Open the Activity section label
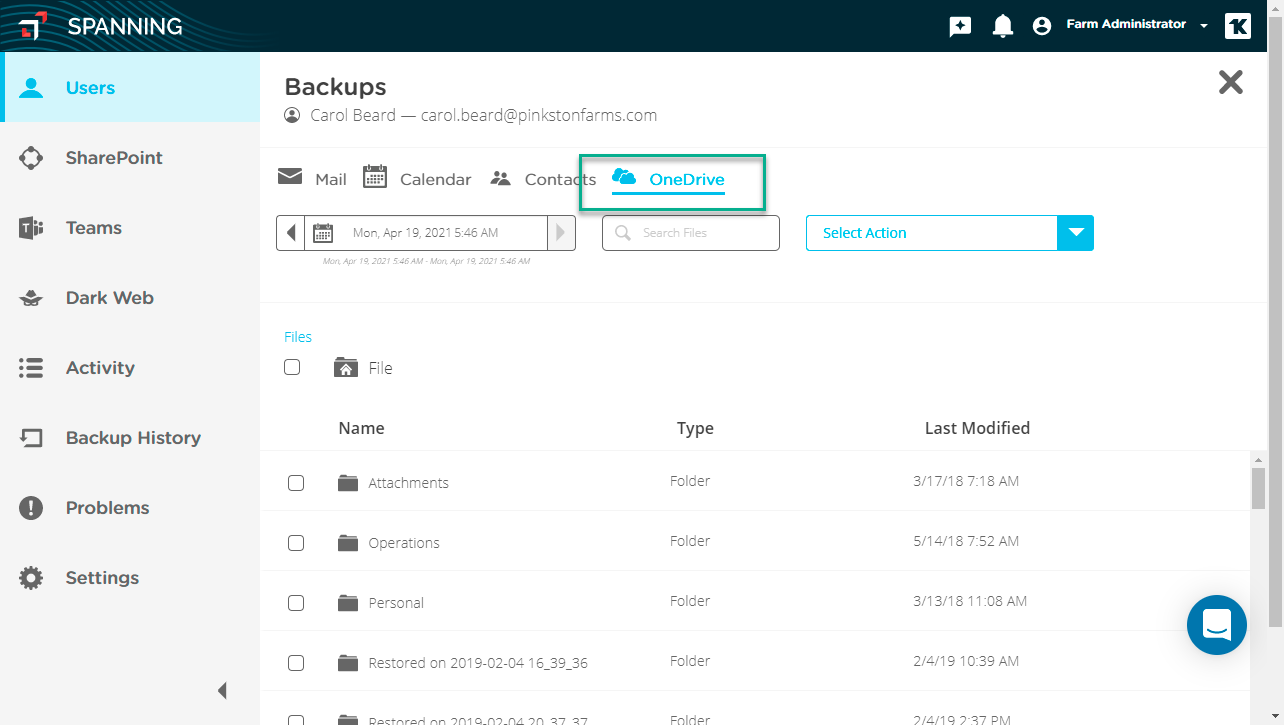 click(100, 368)
